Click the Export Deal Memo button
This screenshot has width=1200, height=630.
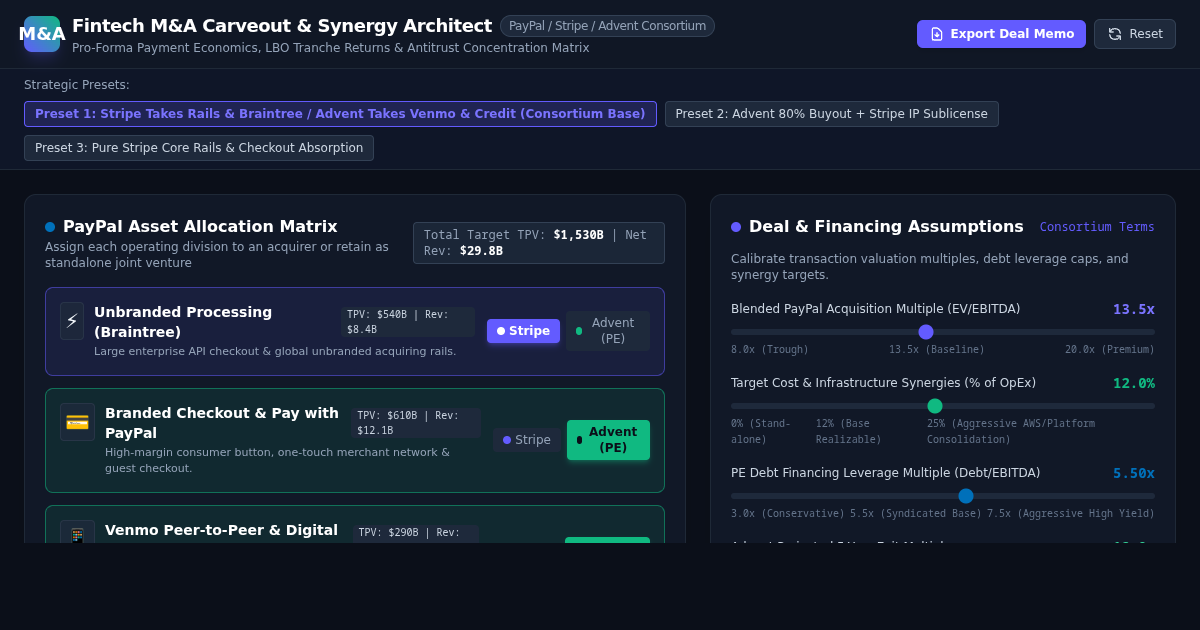point(1001,34)
